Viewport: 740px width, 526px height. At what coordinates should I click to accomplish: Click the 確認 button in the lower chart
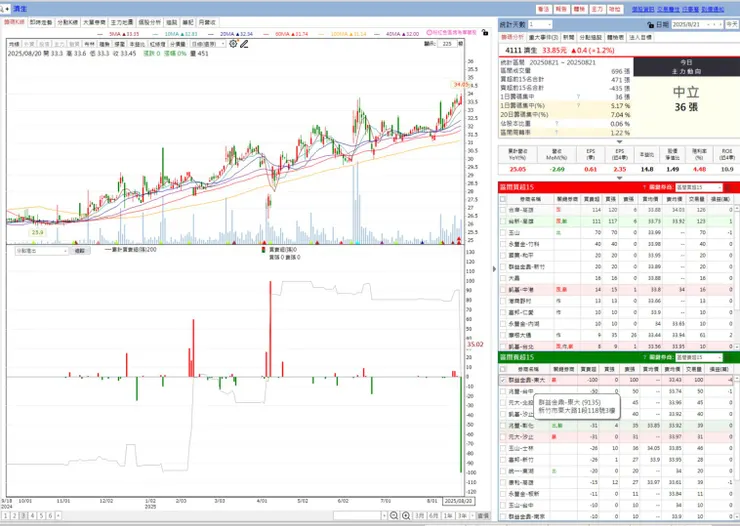80,251
